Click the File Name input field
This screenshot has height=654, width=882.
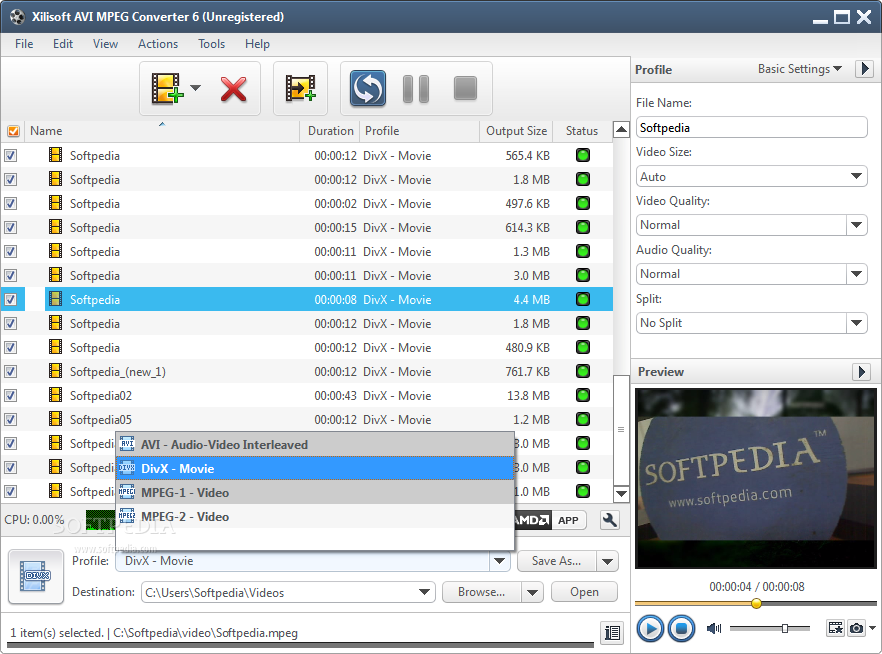tap(752, 128)
